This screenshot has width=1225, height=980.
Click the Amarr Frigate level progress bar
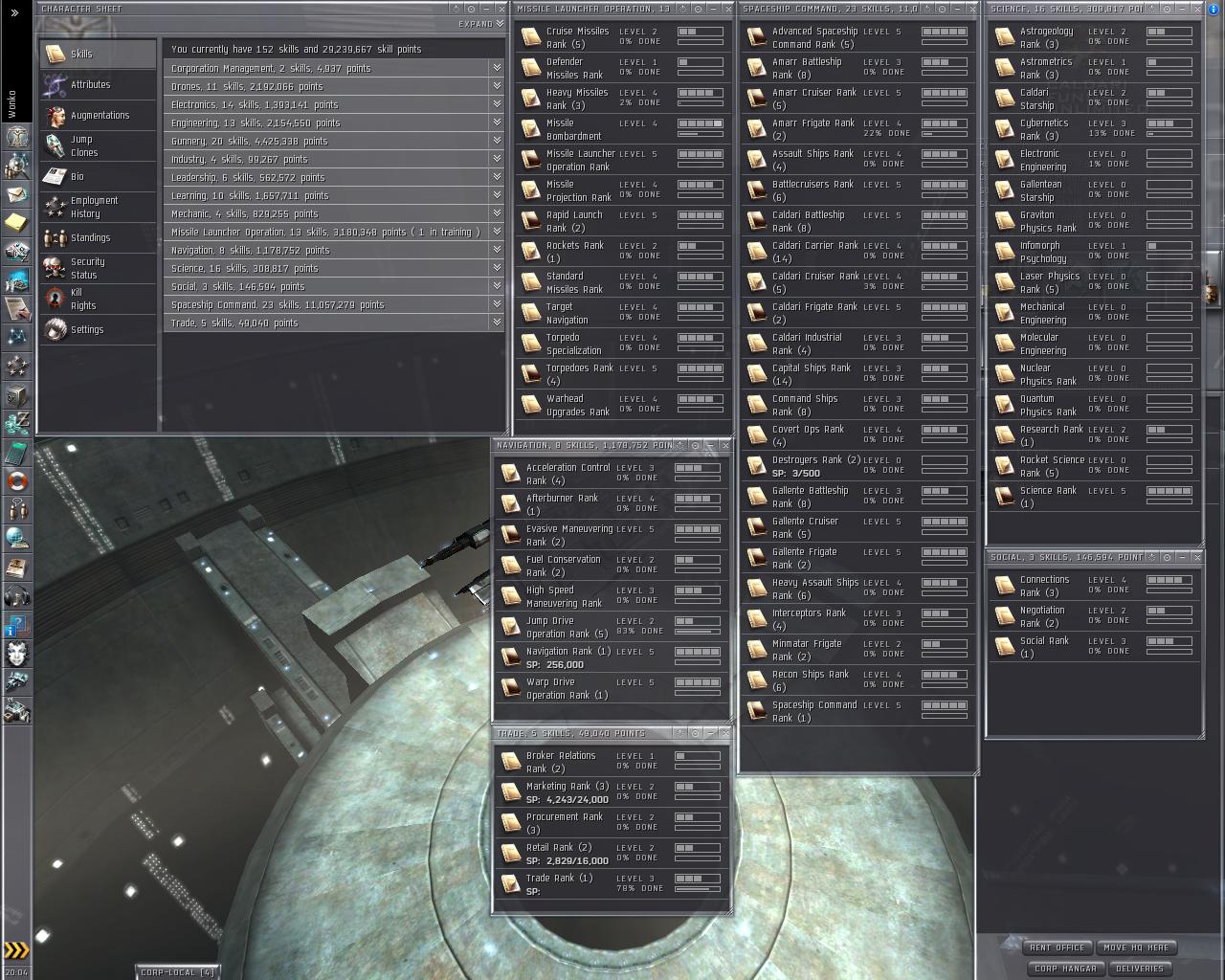(x=945, y=123)
